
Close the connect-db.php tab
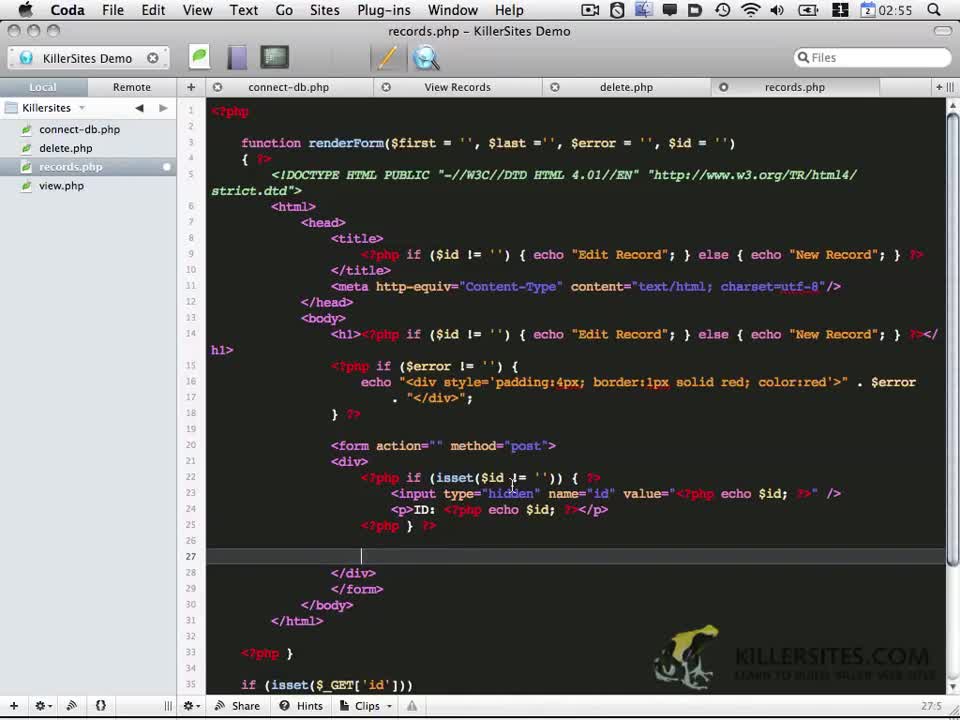217,87
